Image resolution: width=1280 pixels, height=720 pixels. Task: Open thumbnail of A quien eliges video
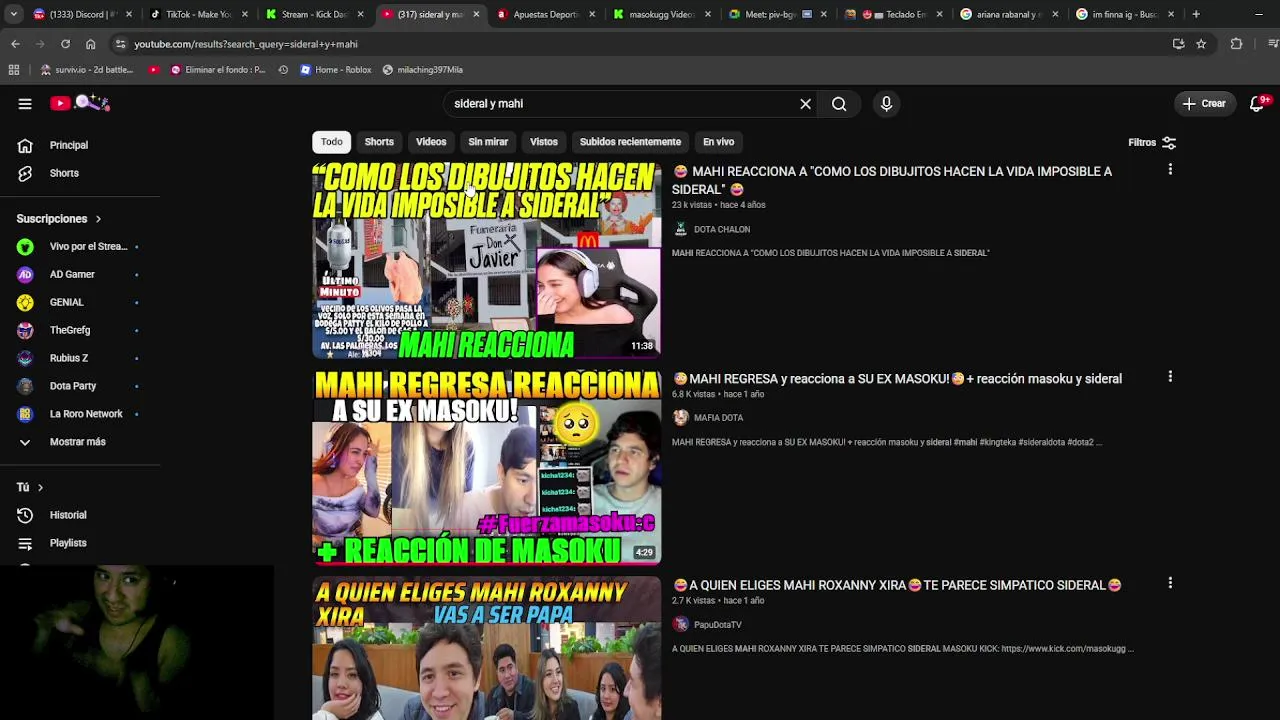[x=486, y=648]
